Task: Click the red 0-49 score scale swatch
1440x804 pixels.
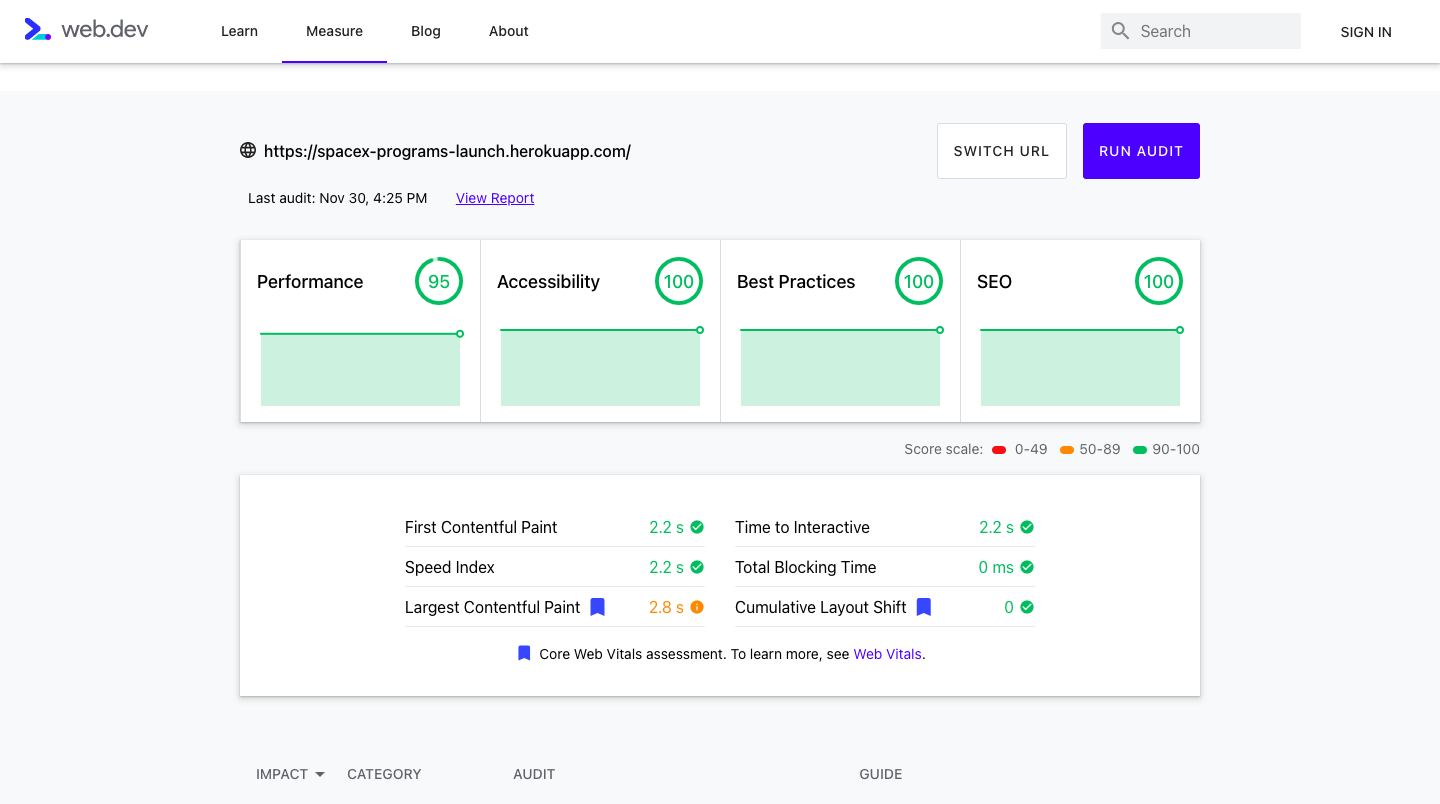Action: pos(999,450)
